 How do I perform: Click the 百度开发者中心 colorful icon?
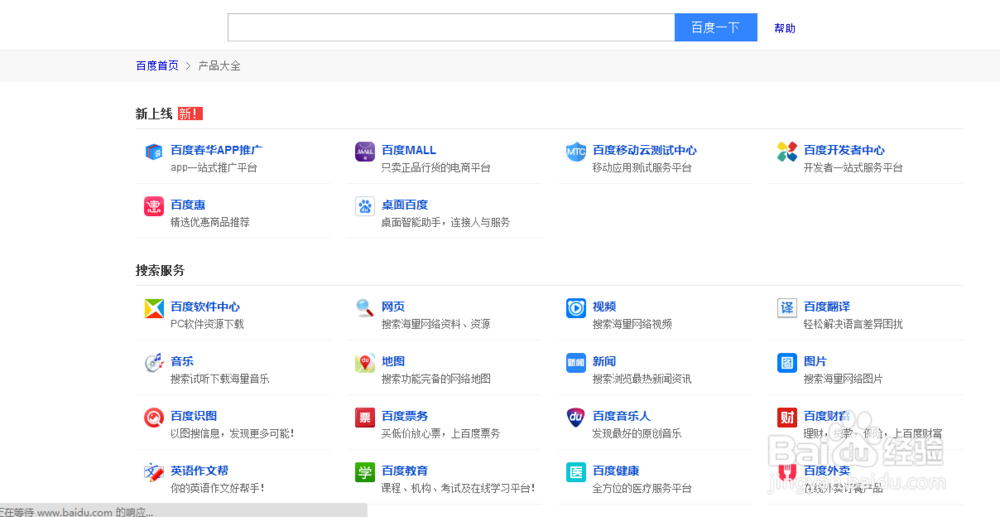pyautogui.click(x=787, y=152)
